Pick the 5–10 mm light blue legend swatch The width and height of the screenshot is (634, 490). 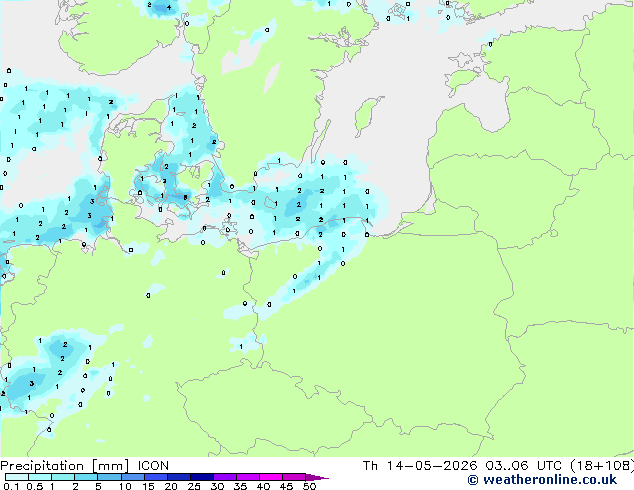tap(110, 477)
